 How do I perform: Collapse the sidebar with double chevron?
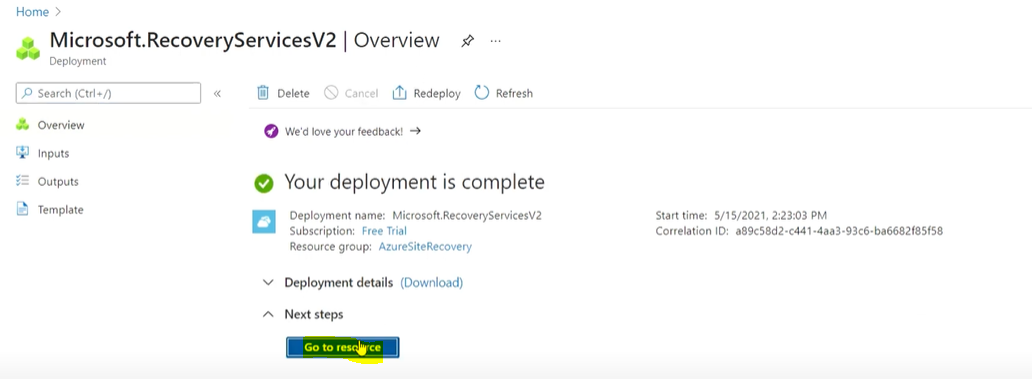tap(217, 93)
